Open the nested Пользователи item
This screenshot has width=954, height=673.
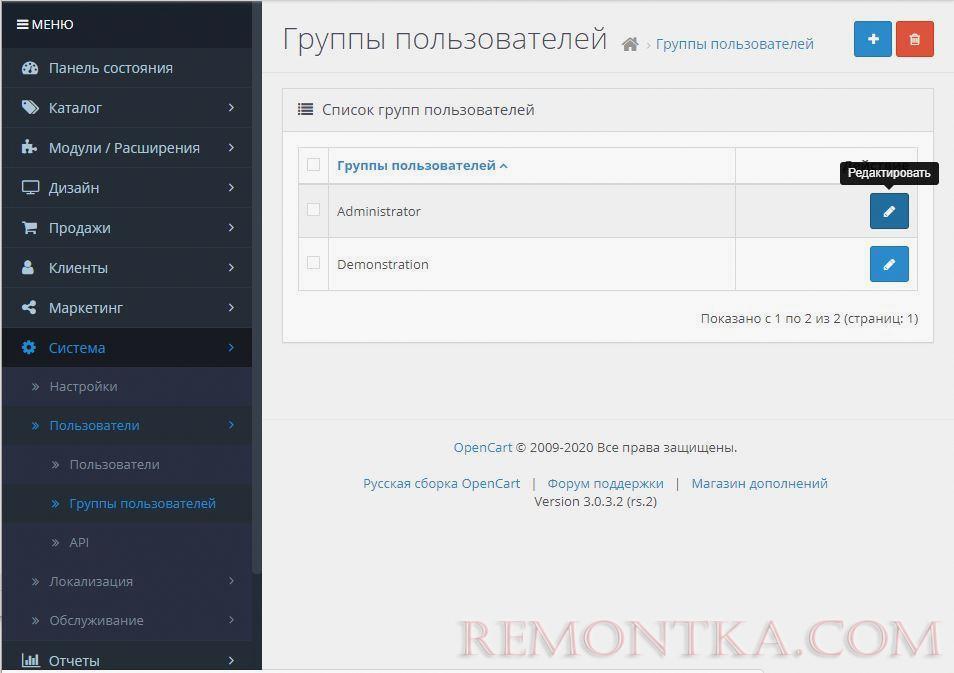click(x=127, y=464)
